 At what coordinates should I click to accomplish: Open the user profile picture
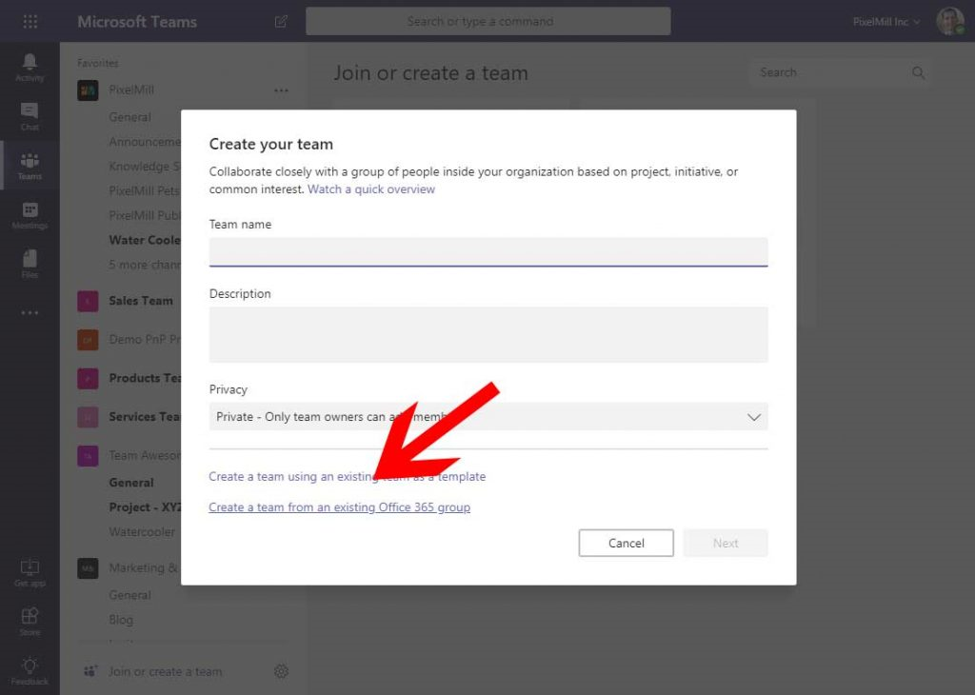950,22
